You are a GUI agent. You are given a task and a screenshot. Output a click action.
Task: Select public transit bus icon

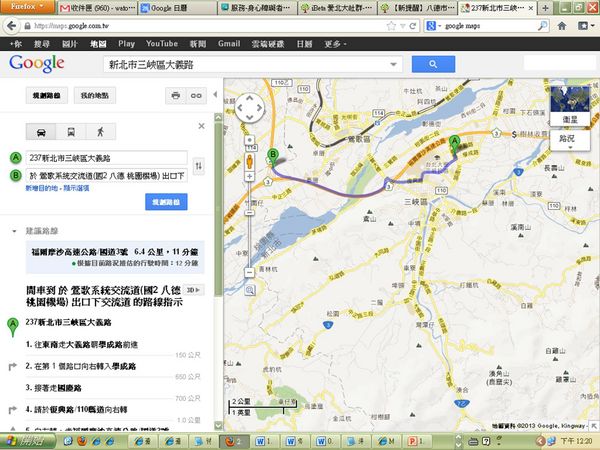point(71,131)
